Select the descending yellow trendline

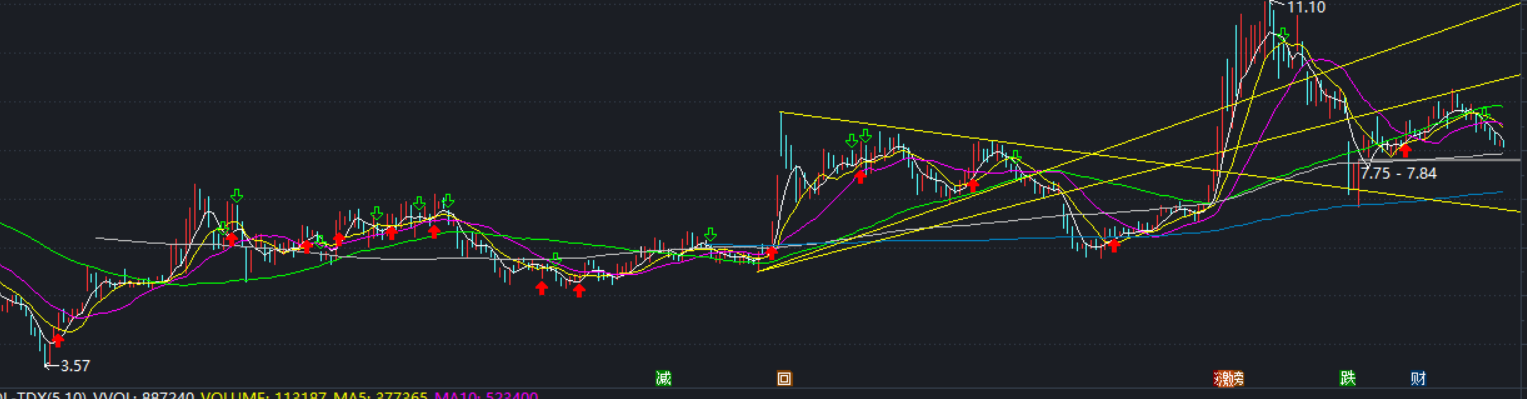pos(1150,162)
